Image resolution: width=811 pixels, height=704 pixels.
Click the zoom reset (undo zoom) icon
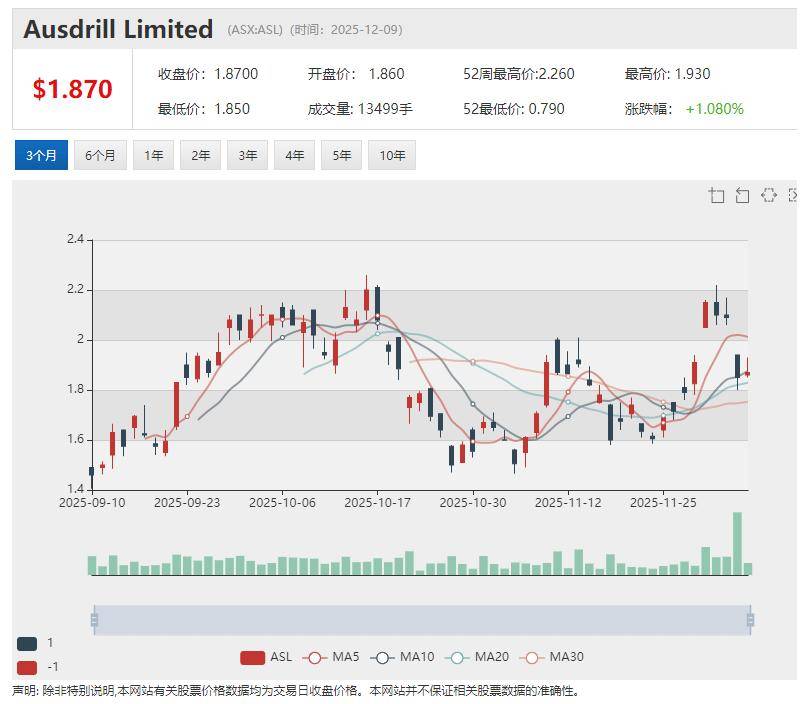coord(742,195)
